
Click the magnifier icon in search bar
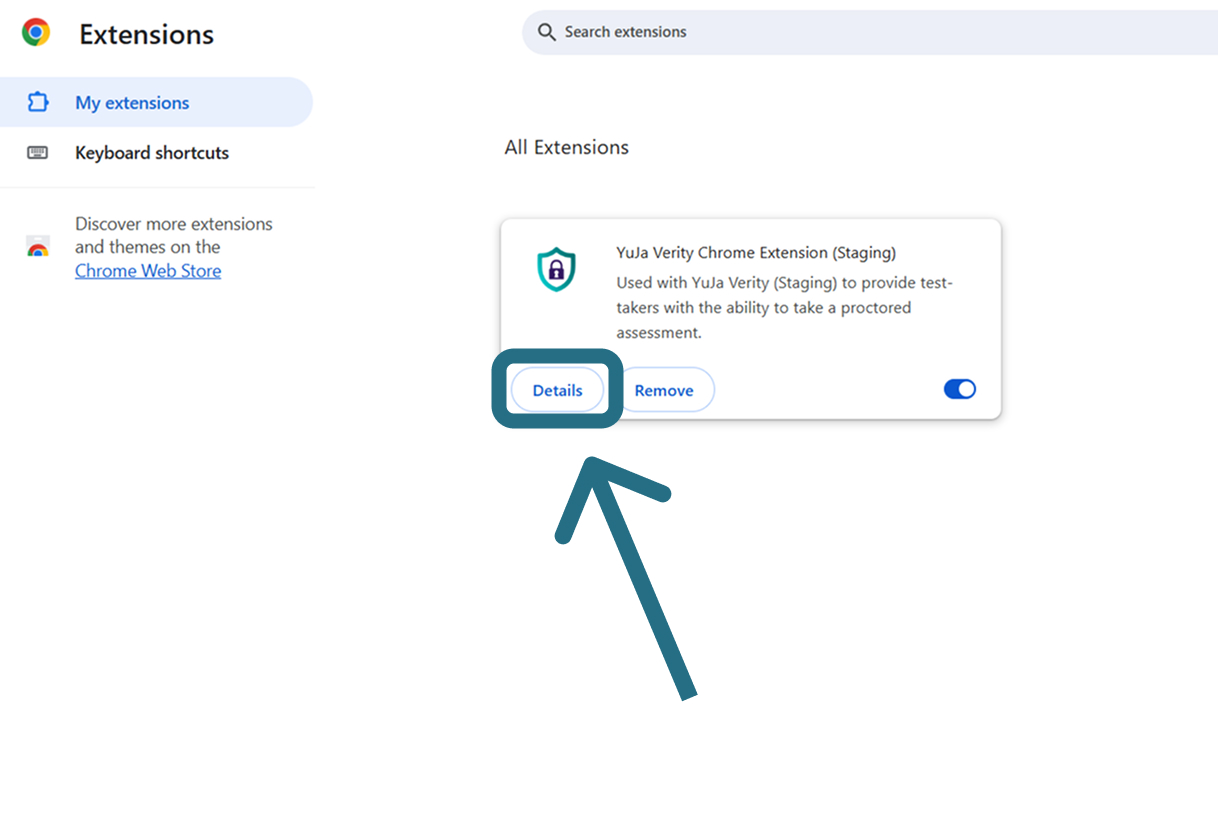tap(546, 32)
